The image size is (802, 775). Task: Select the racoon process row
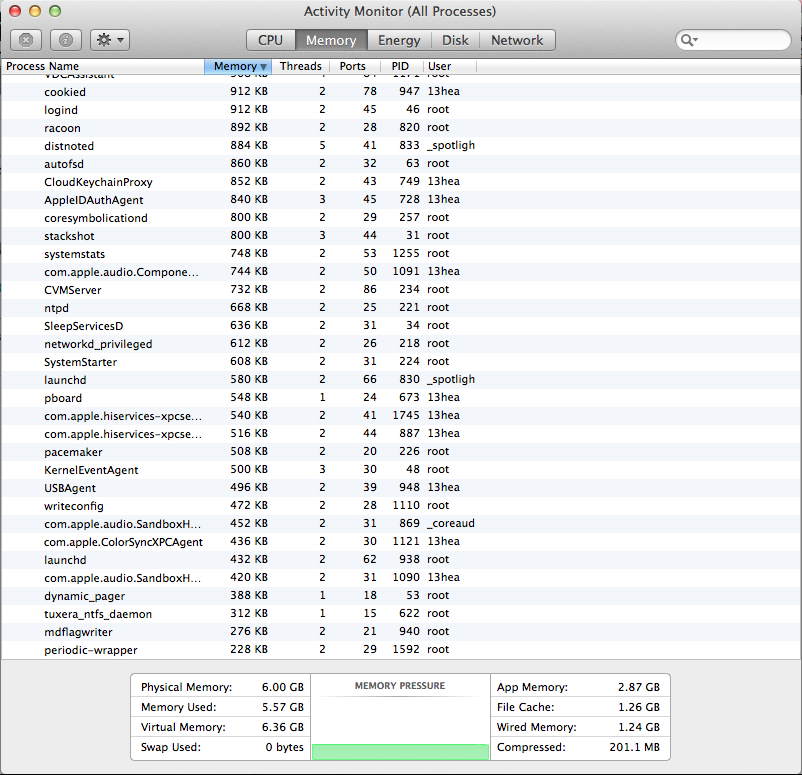point(401,127)
